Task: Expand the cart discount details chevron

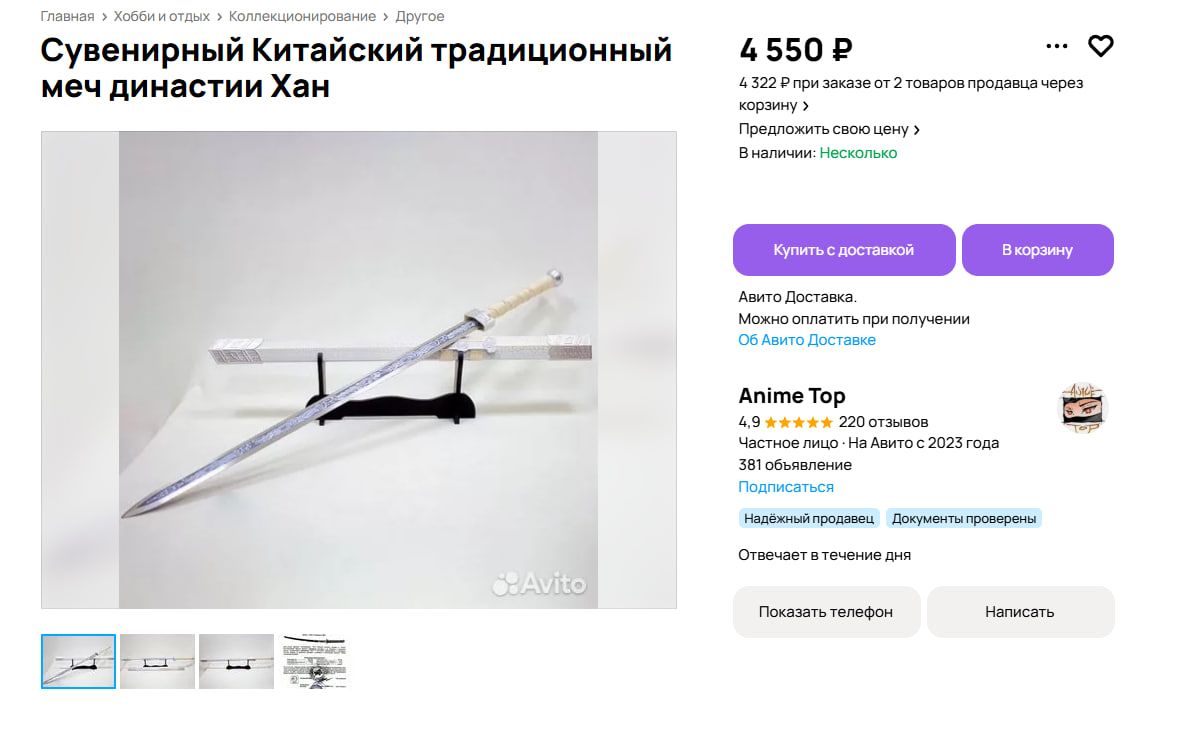Action: pyautogui.click(x=806, y=106)
